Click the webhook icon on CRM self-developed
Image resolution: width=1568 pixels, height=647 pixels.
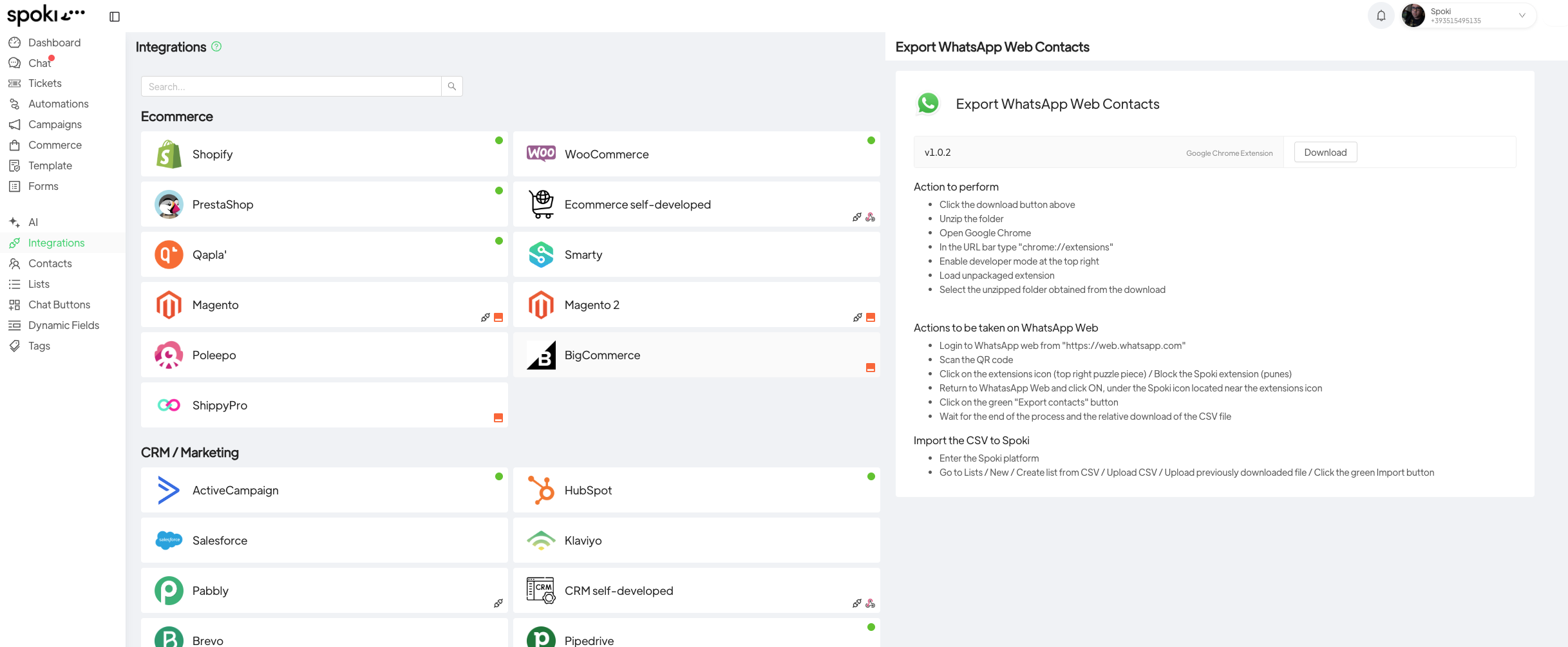pyautogui.click(x=871, y=603)
